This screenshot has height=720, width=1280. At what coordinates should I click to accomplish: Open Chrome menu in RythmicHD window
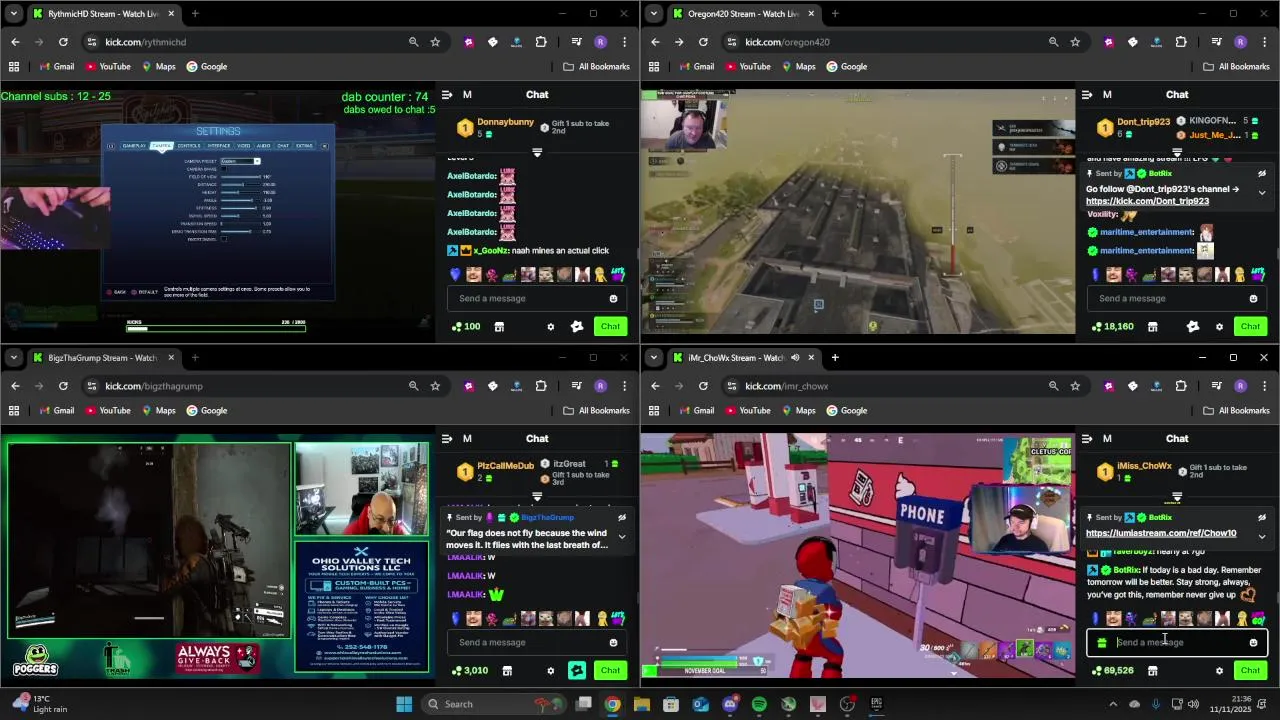(625, 42)
